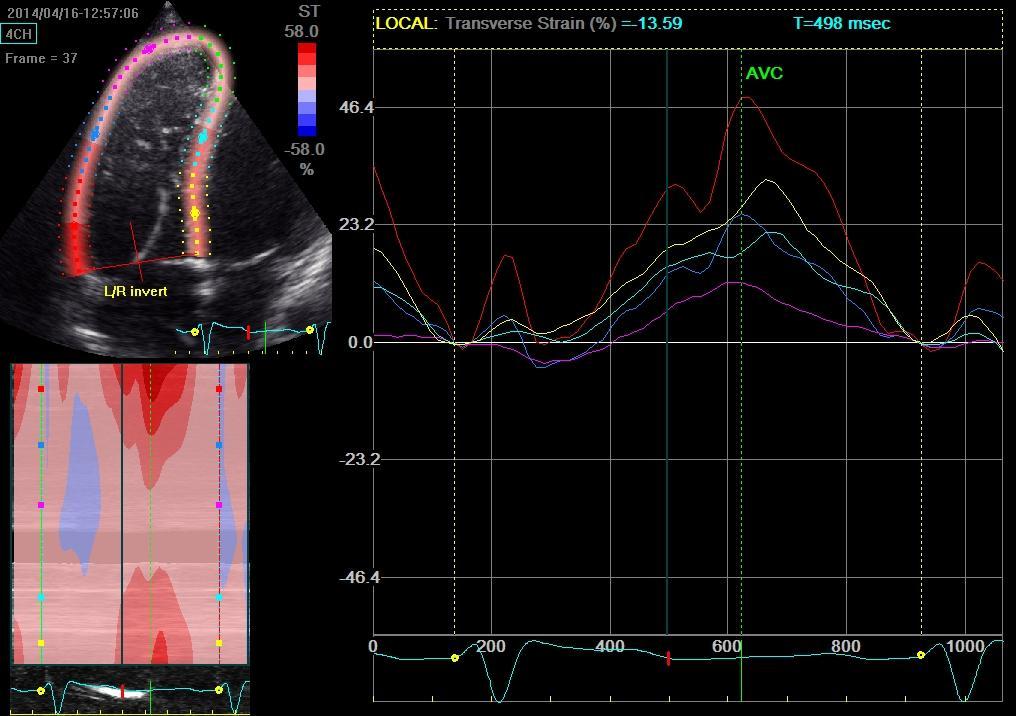Click the 23.2 y-axis label
The width and height of the screenshot is (1016, 716).
[356, 224]
